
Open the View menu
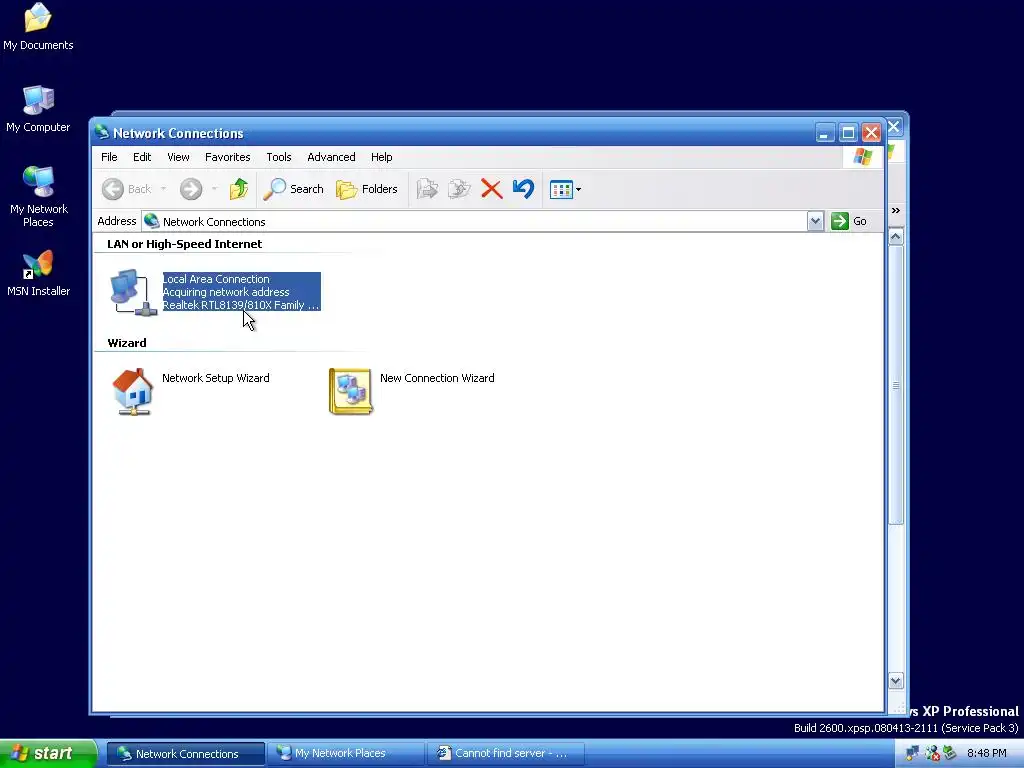point(178,157)
